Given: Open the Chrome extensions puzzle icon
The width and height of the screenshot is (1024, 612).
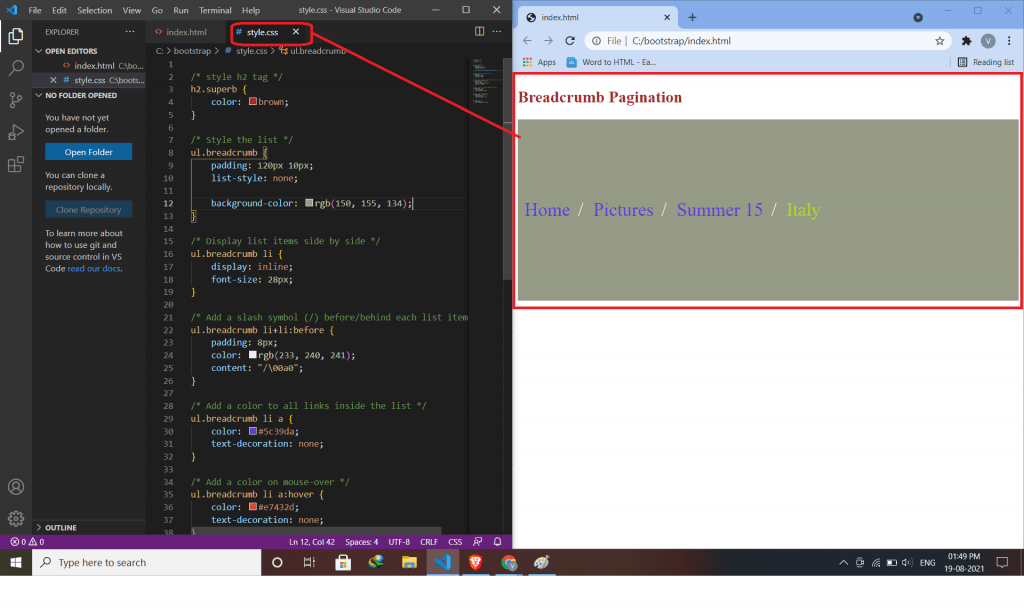Looking at the screenshot, I should point(966,41).
